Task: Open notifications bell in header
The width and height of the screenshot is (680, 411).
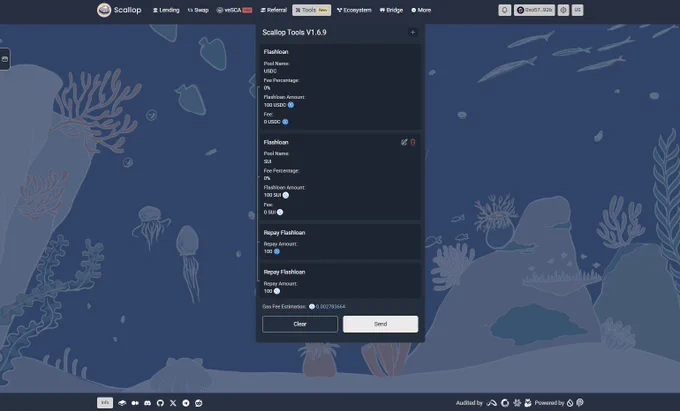Action: tap(504, 10)
